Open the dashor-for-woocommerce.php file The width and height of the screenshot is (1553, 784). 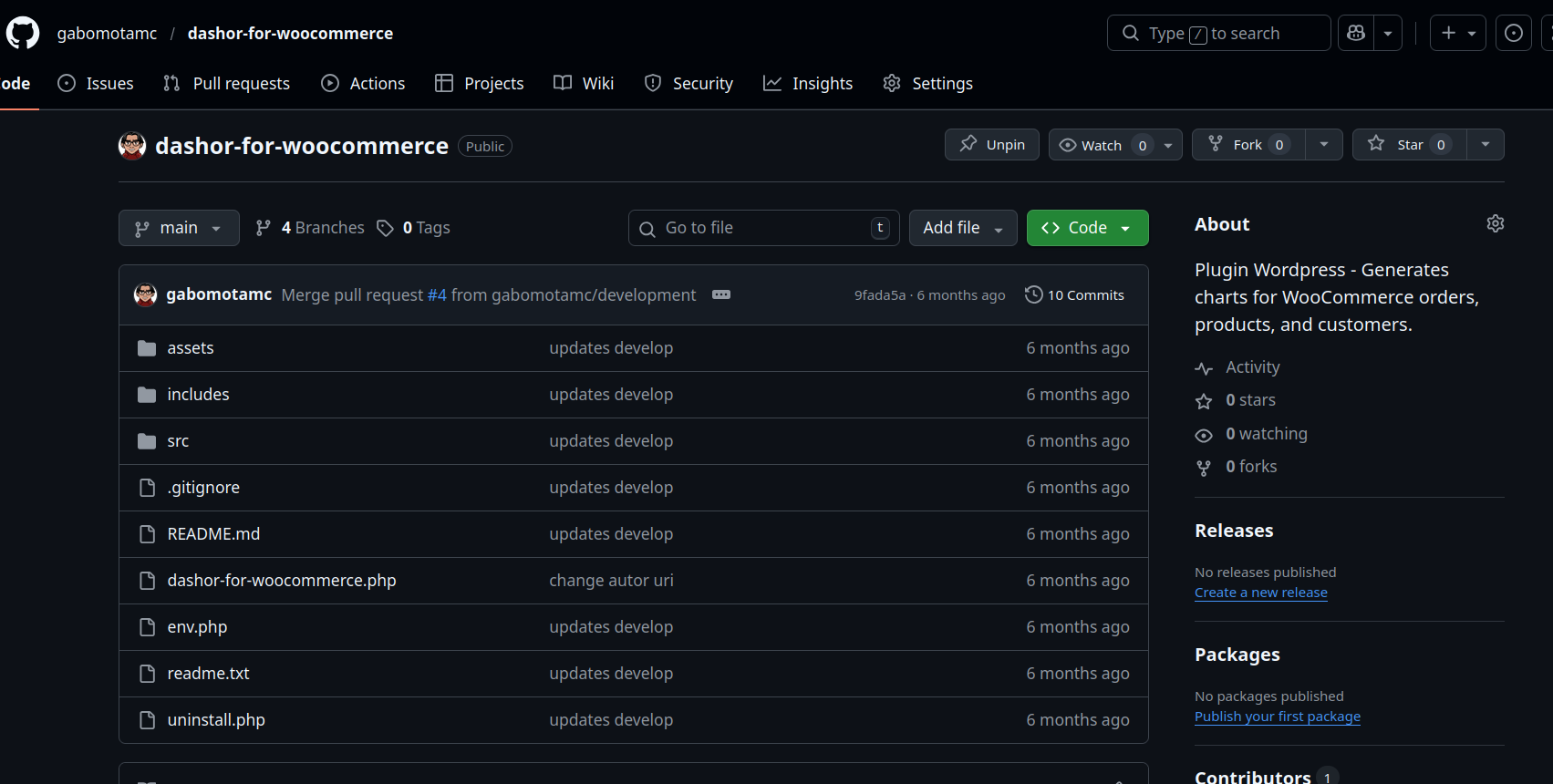(x=281, y=581)
